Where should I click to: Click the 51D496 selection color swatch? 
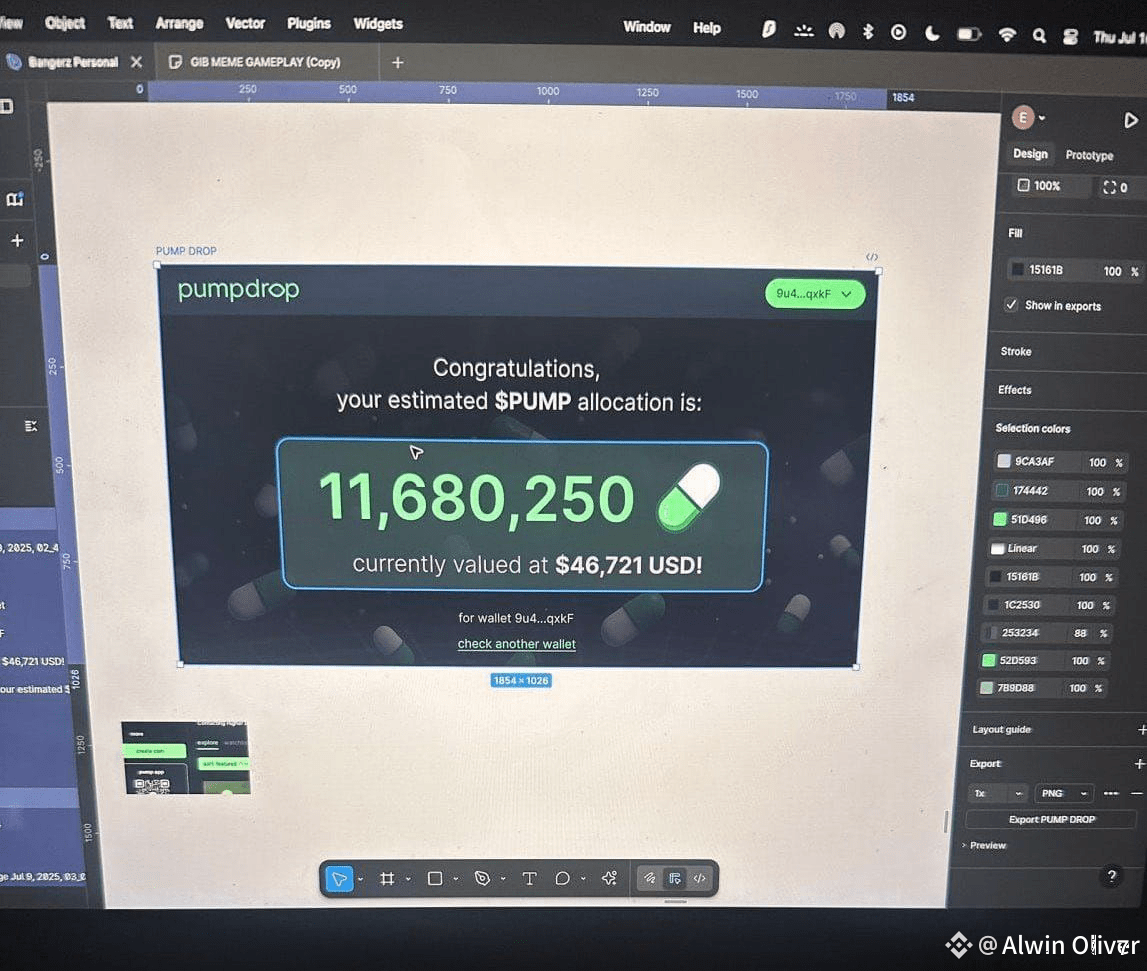coord(1000,520)
